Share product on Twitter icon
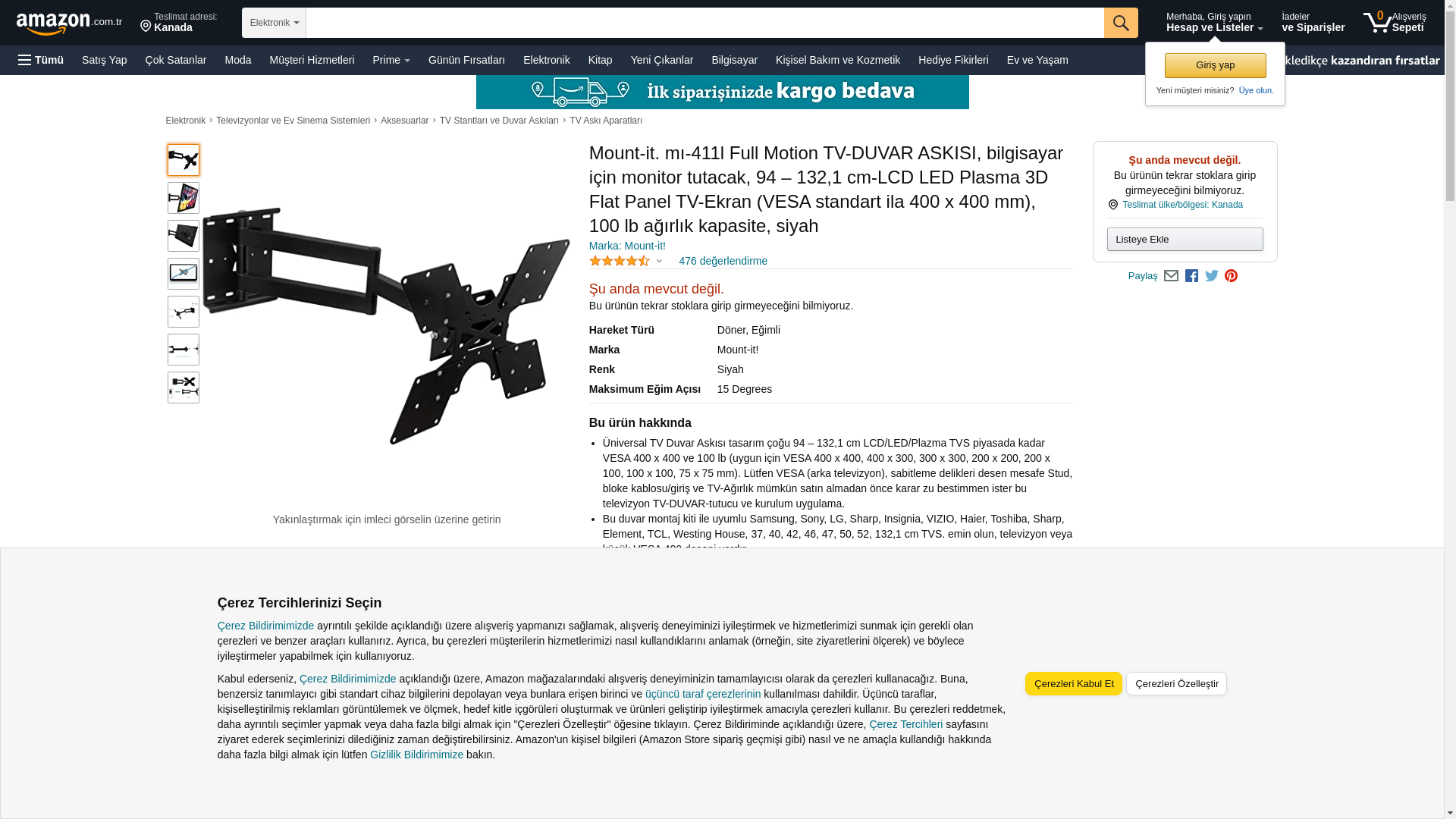 point(1212,276)
